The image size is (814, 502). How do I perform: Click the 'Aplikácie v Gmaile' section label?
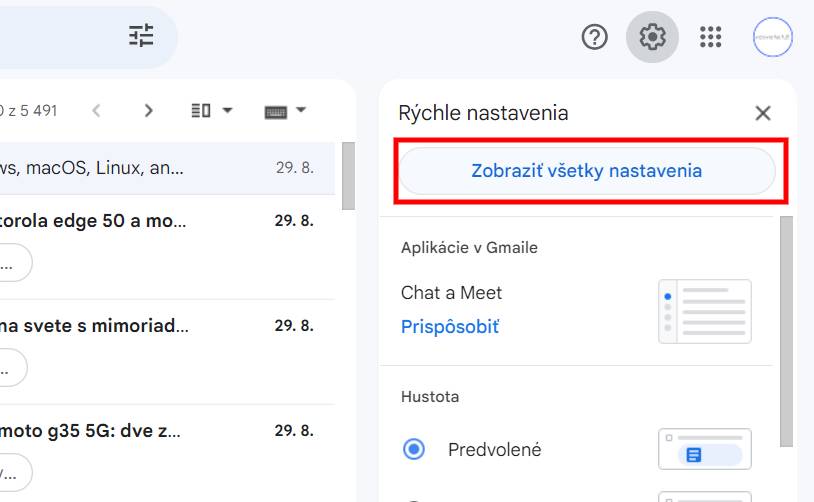469,248
